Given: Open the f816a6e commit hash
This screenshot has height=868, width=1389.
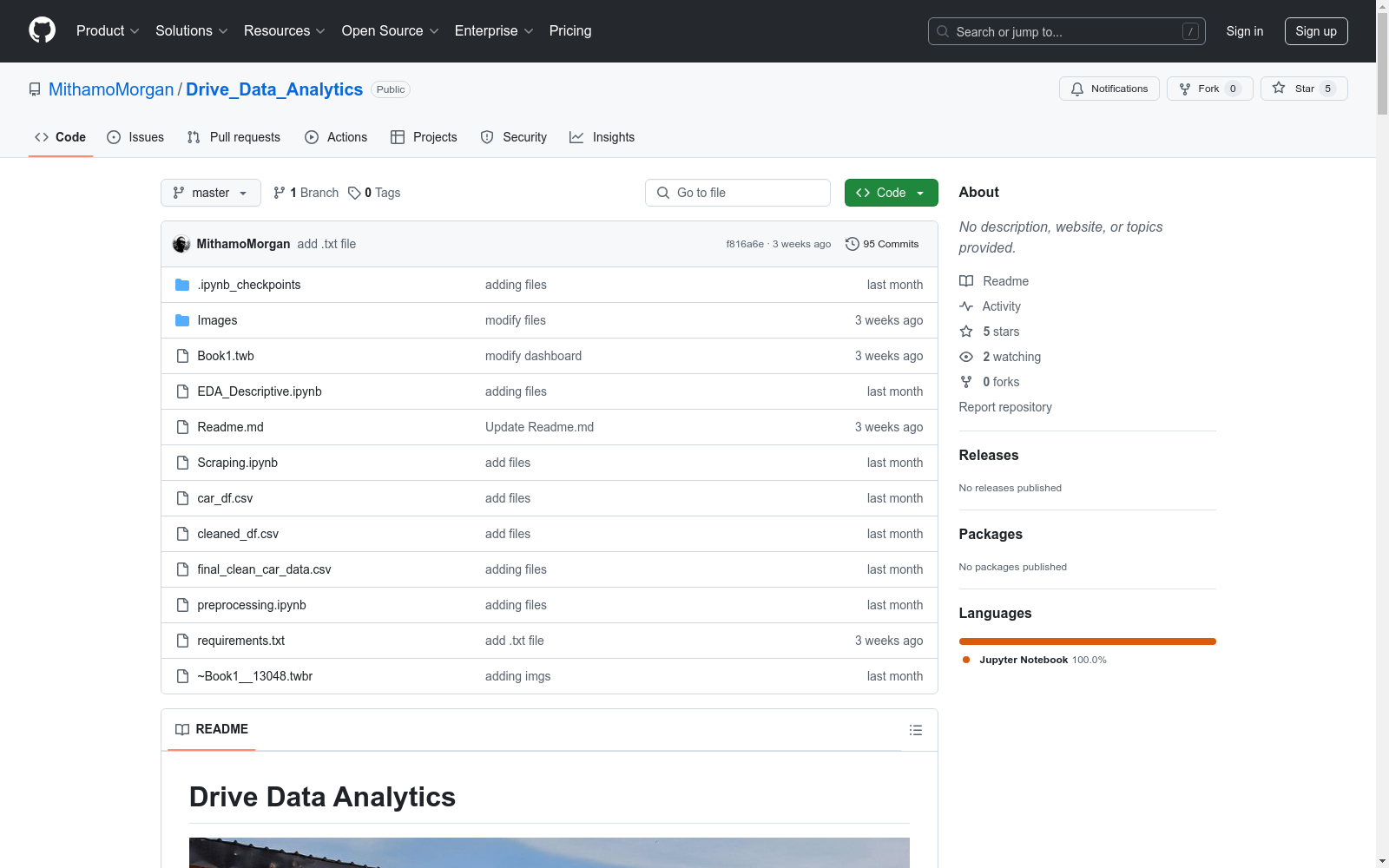Looking at the screenshot, I should [x=745, y=244].
